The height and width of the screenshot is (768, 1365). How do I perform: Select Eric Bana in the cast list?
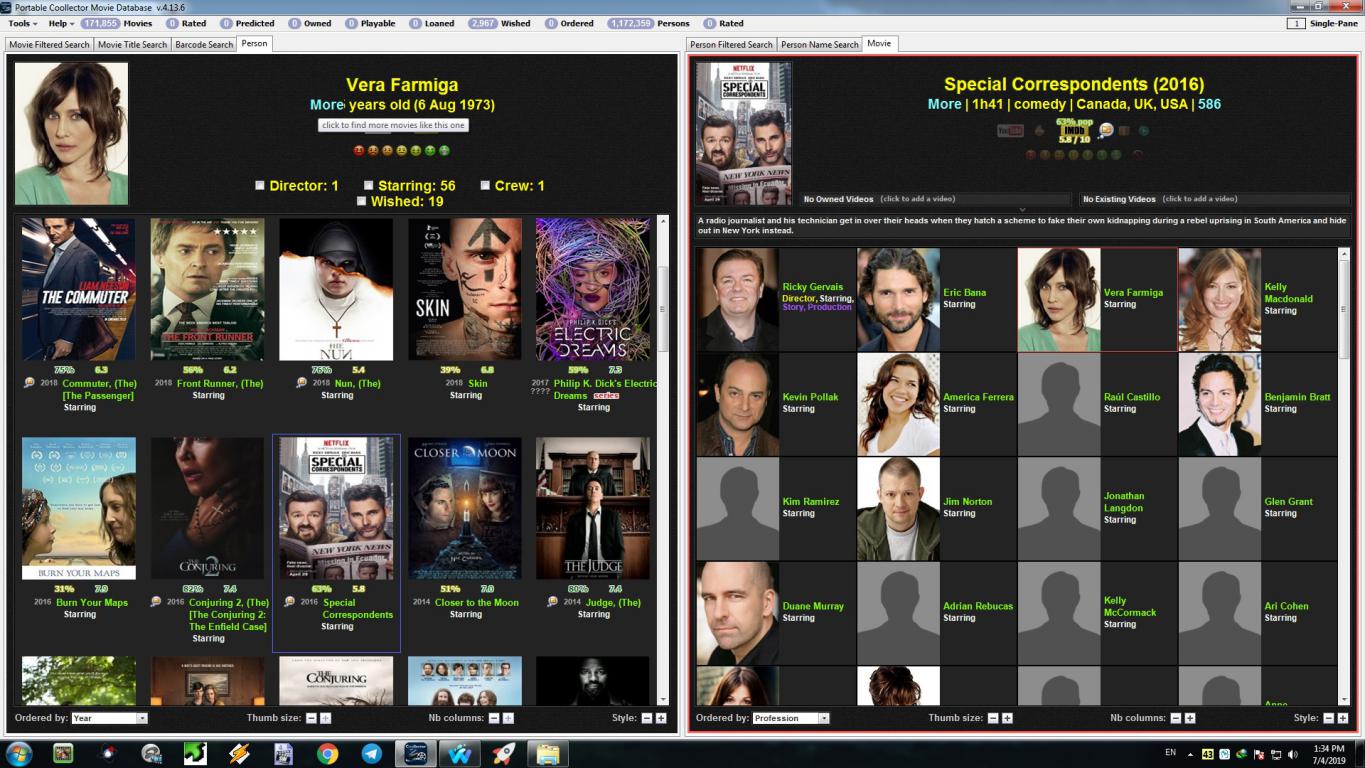click(x=936, y=300)
